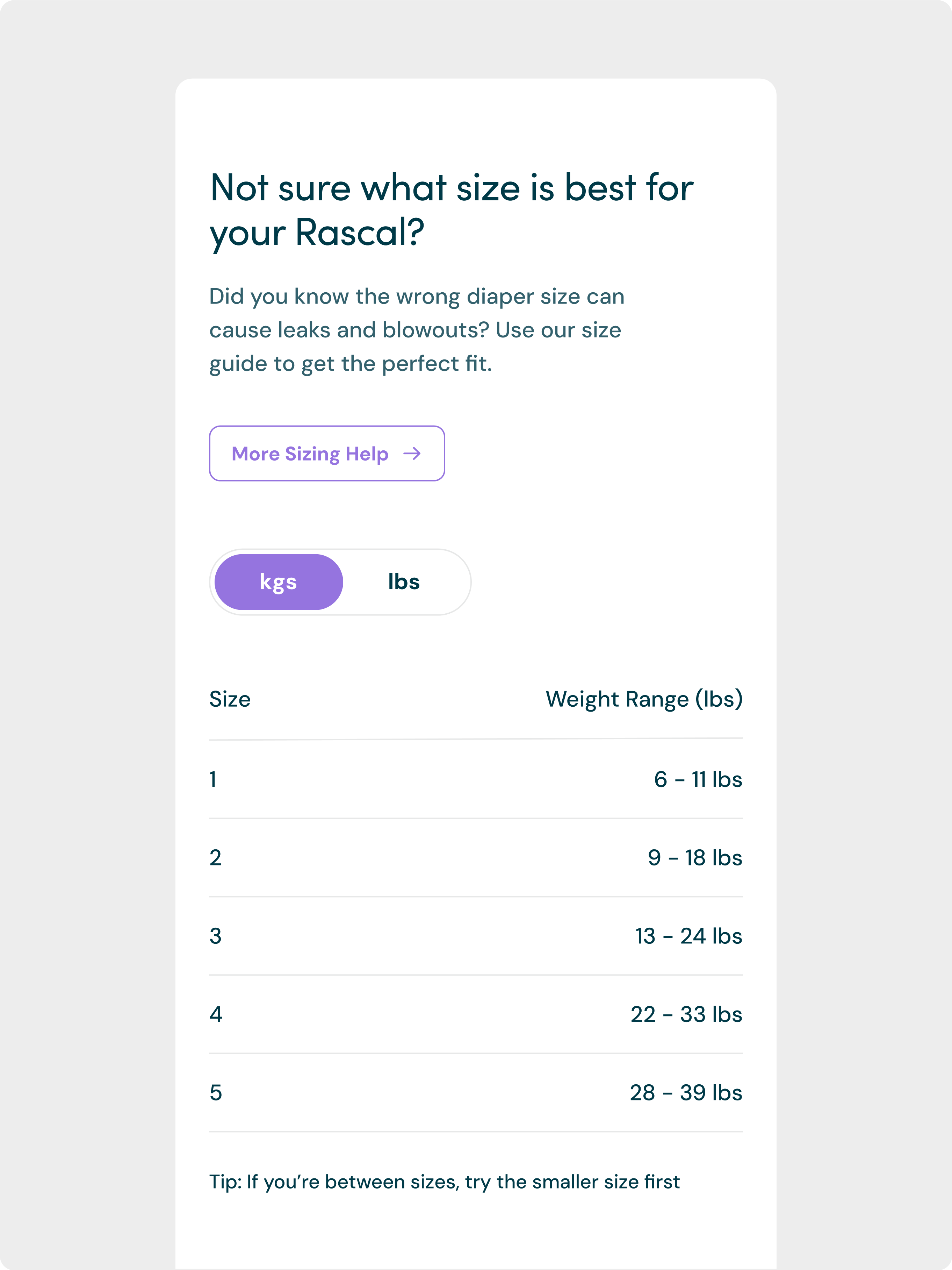Switch weight units to lbs
Image resolution: width=952 pixels, height=1270 pixels.
click(x=404, y=582)
